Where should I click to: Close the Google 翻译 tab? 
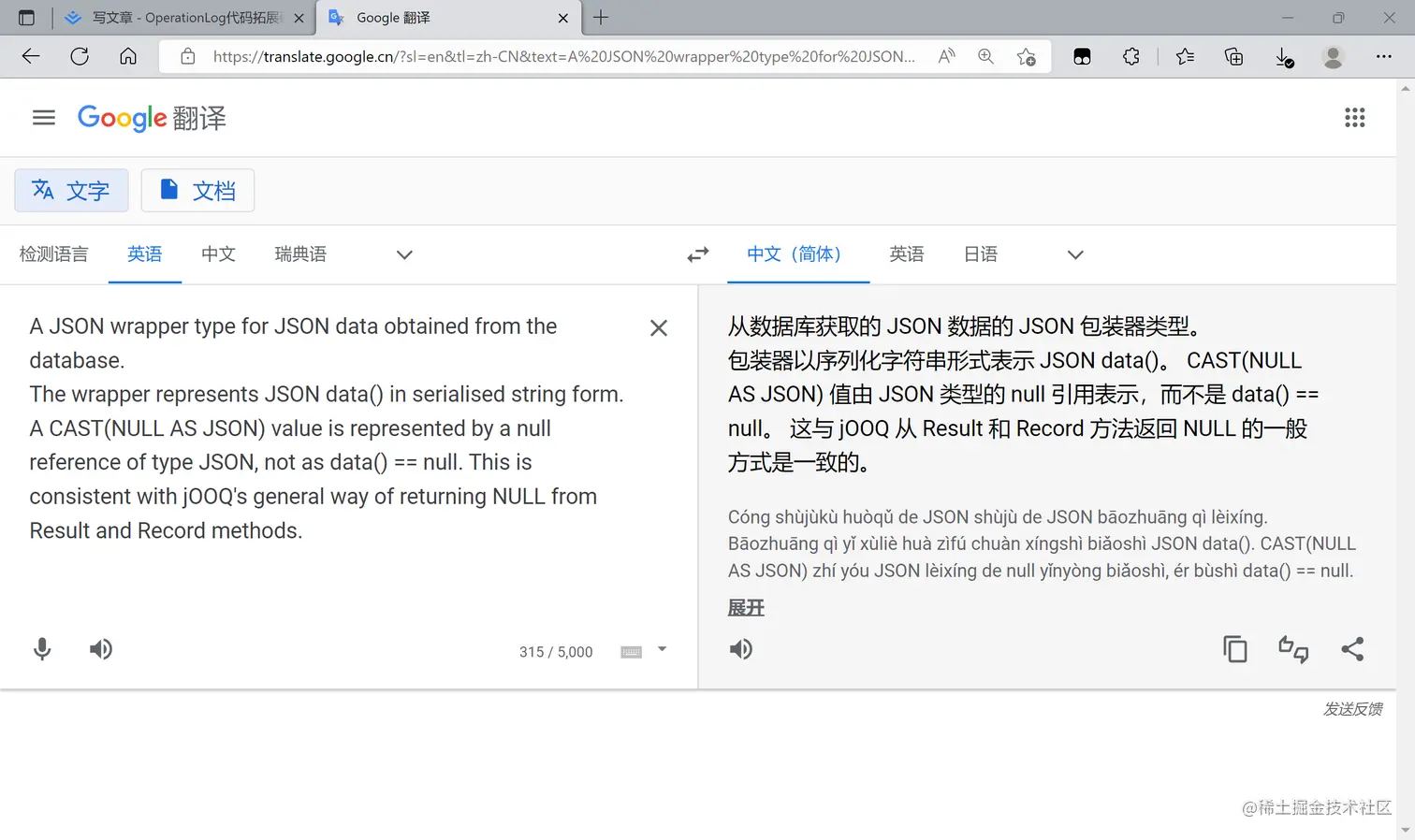(x=562, y=18)
